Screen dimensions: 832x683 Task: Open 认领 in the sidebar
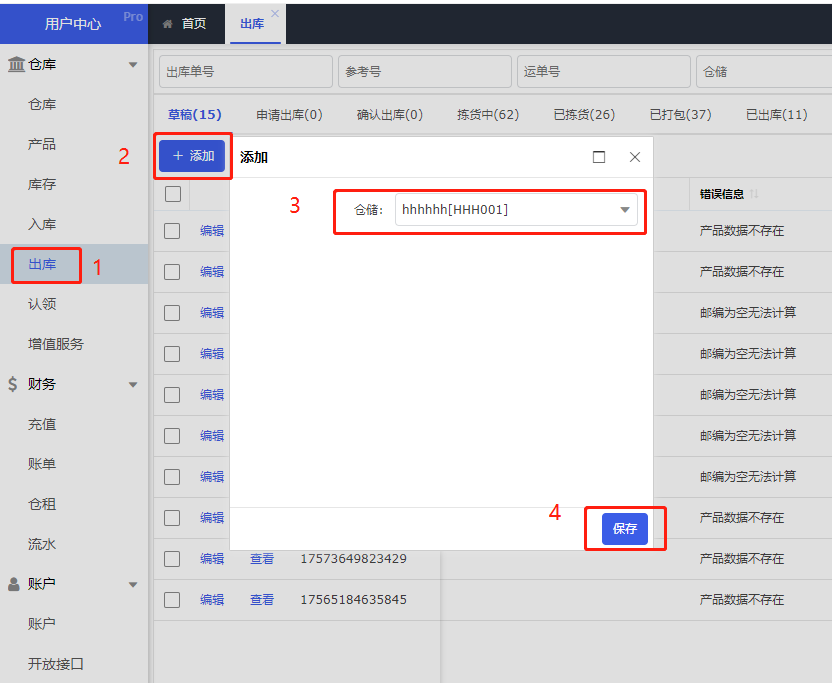coord(42,304)
